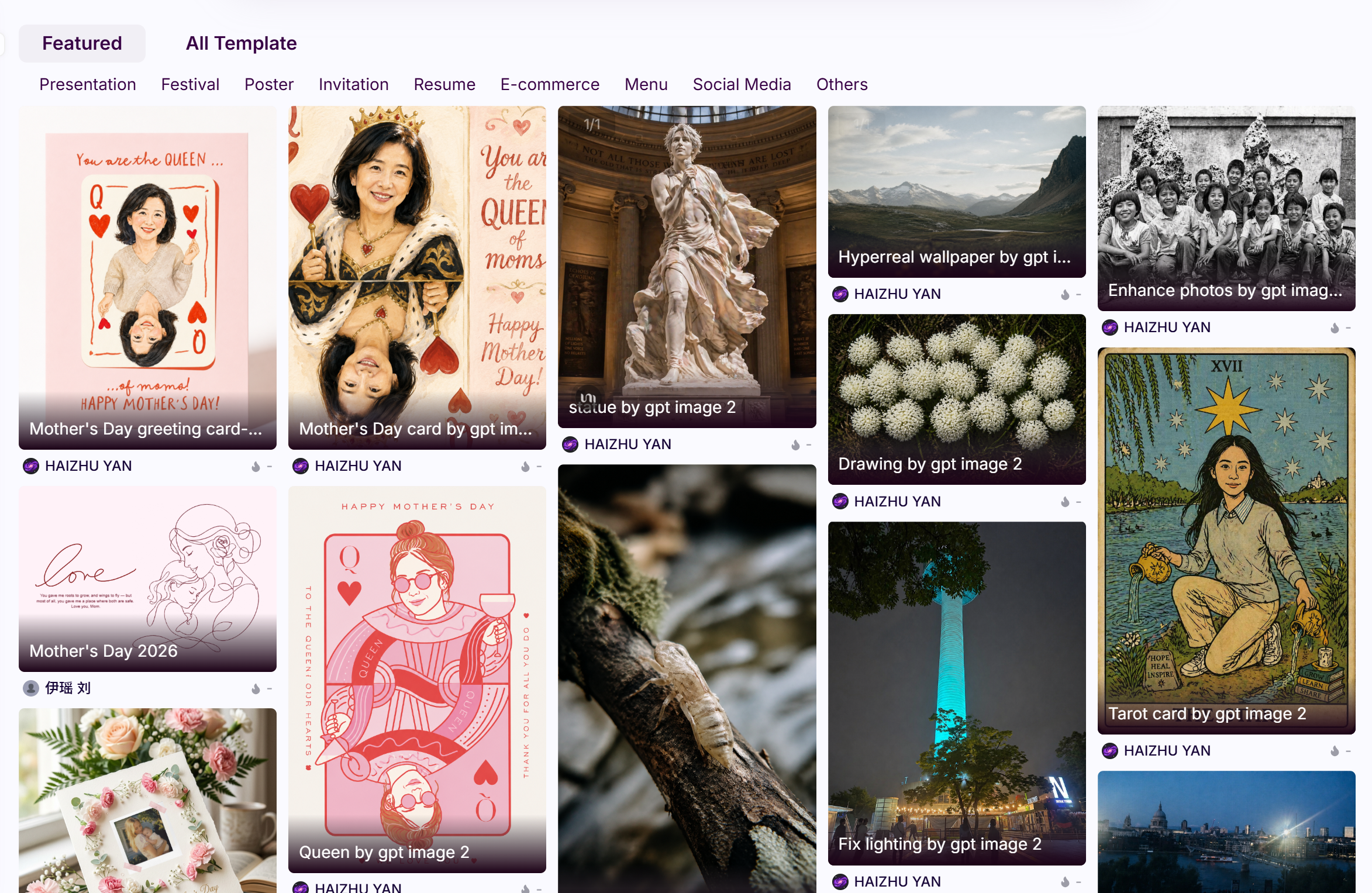
Task: Click flame icon under Mother's Day 2026
Action: click(256, 689)
